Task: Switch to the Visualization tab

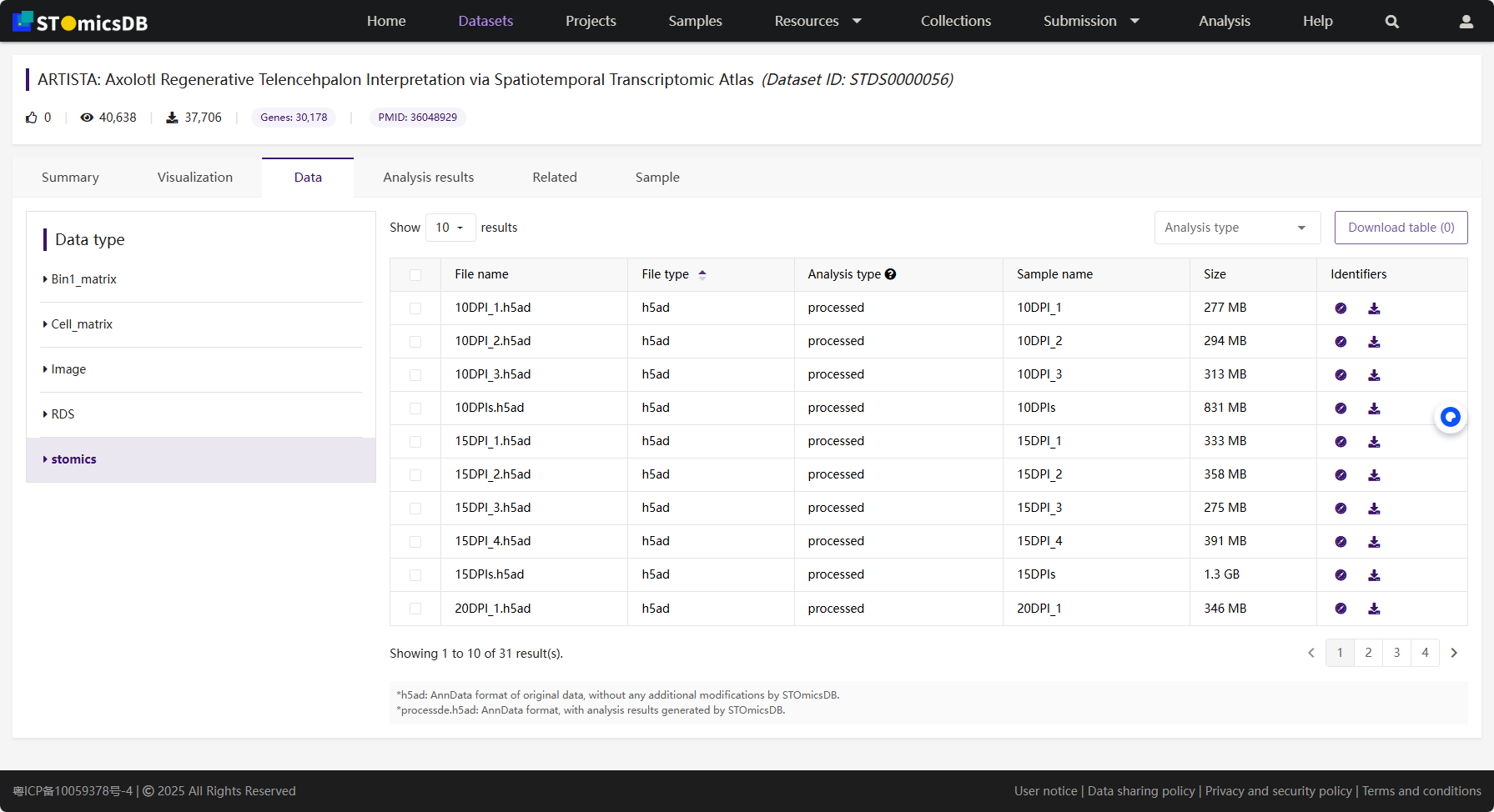Action: 195,178
